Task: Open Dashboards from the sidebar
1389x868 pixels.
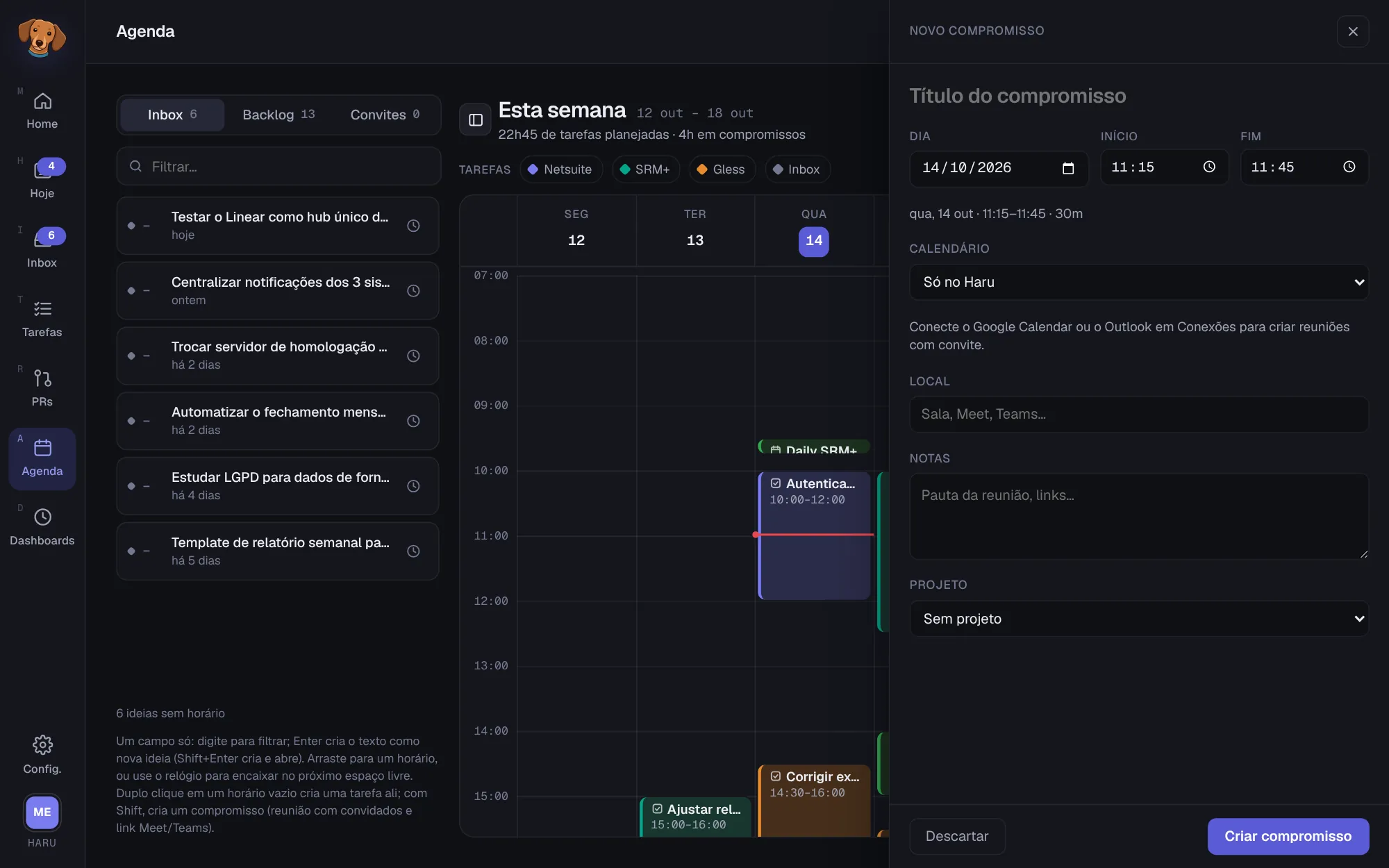Action: (x=42, y=528)
